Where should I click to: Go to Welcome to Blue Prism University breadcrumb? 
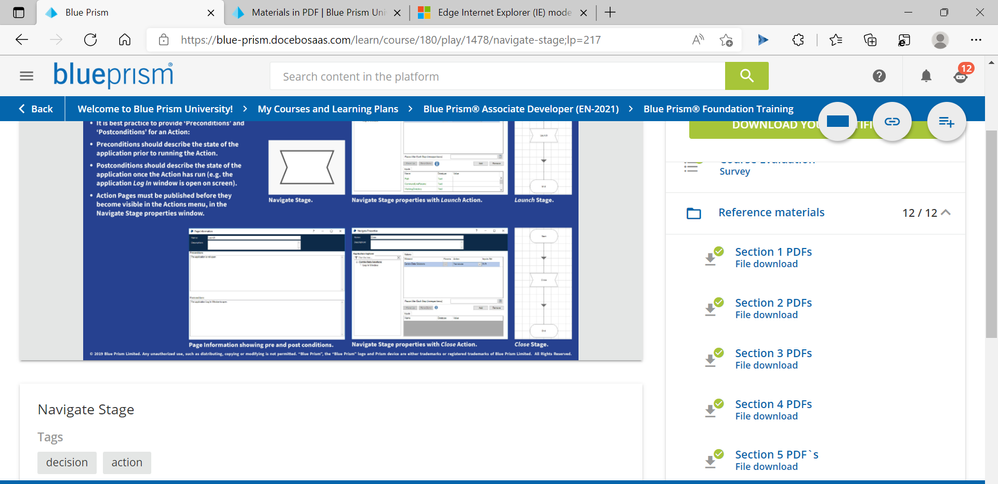pos(155,109)
